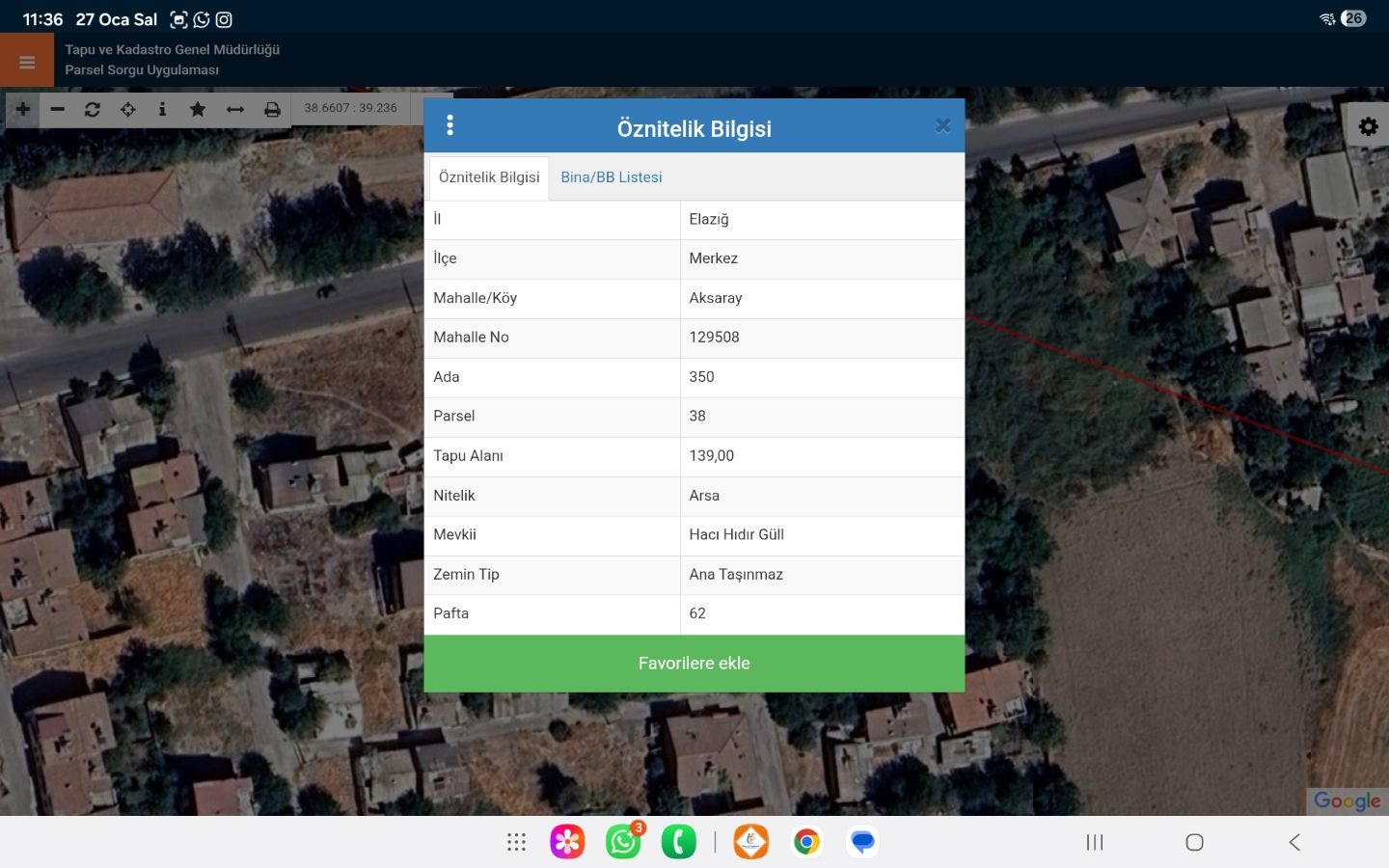The height and width of the screenshot is (868, 1389).
Task: Zoom in with the plus tool
Action: pos(23,109)
